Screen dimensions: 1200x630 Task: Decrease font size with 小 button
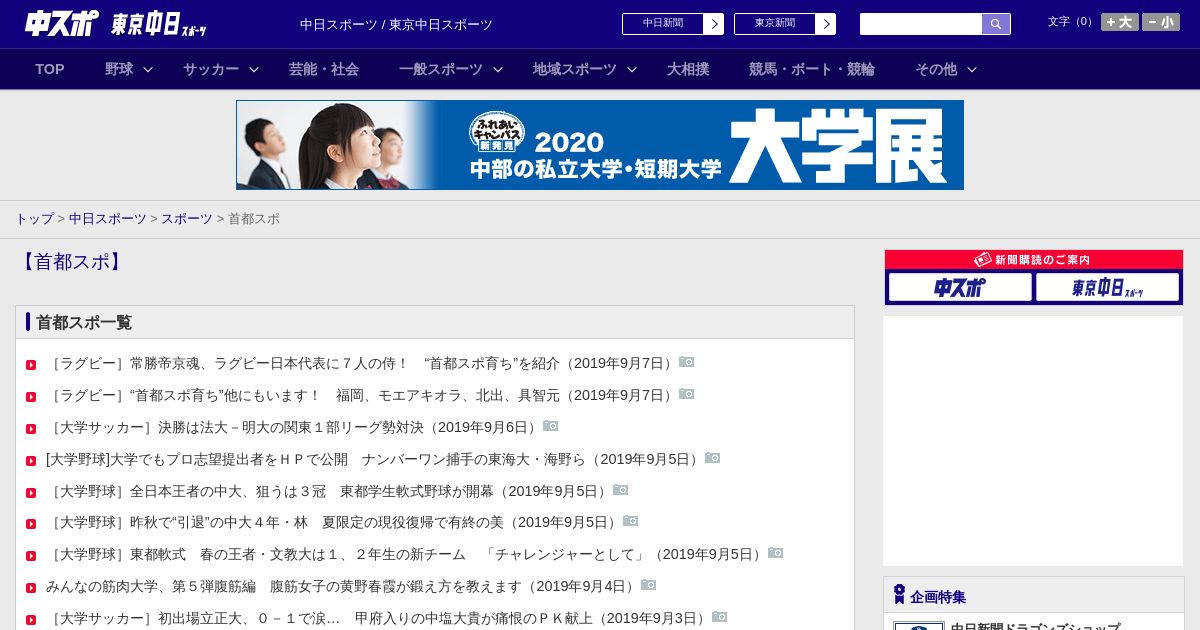pyautogui.click(x=1161, y=22)
